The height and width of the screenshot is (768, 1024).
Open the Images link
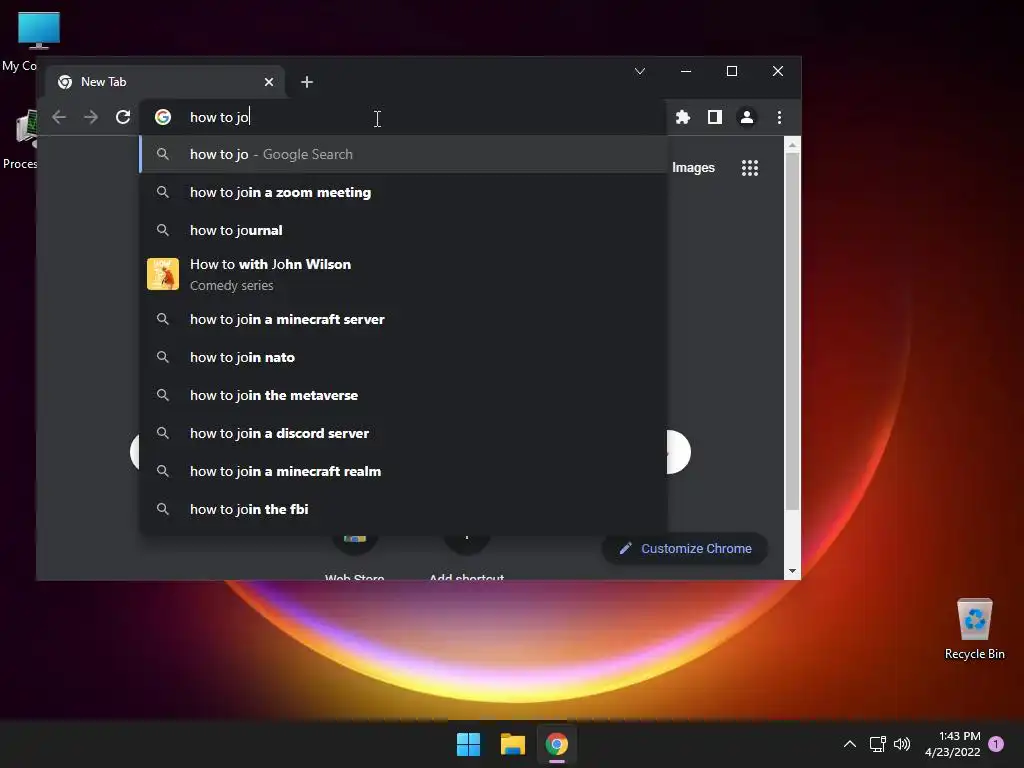click(x=693, y=168)
